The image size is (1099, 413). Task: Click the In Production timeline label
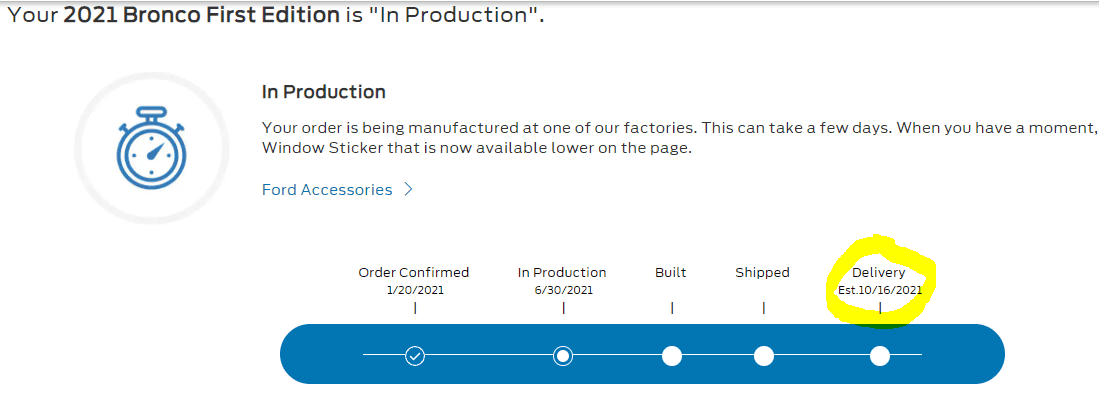[x=562, y=272]
